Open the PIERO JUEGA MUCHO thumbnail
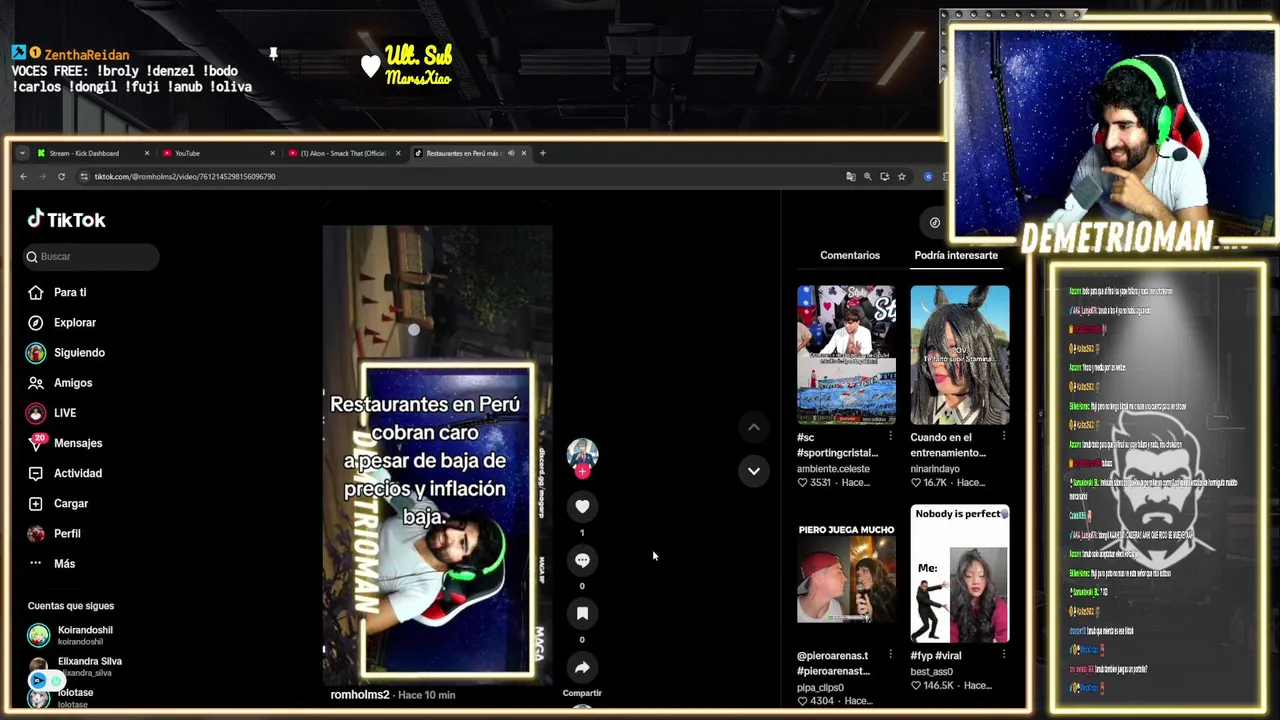The image size is (1280, 720). (846, 573)
